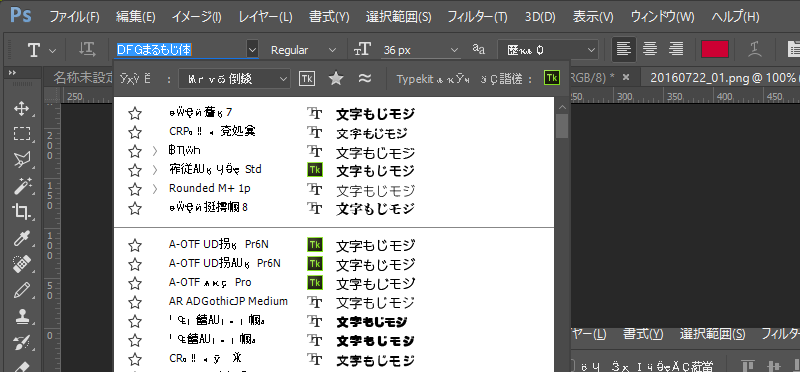The height and width of the screenshot is (372, 800).
Task: Switch to the 20160722_01.png document tab
Action: pos(719,77)
